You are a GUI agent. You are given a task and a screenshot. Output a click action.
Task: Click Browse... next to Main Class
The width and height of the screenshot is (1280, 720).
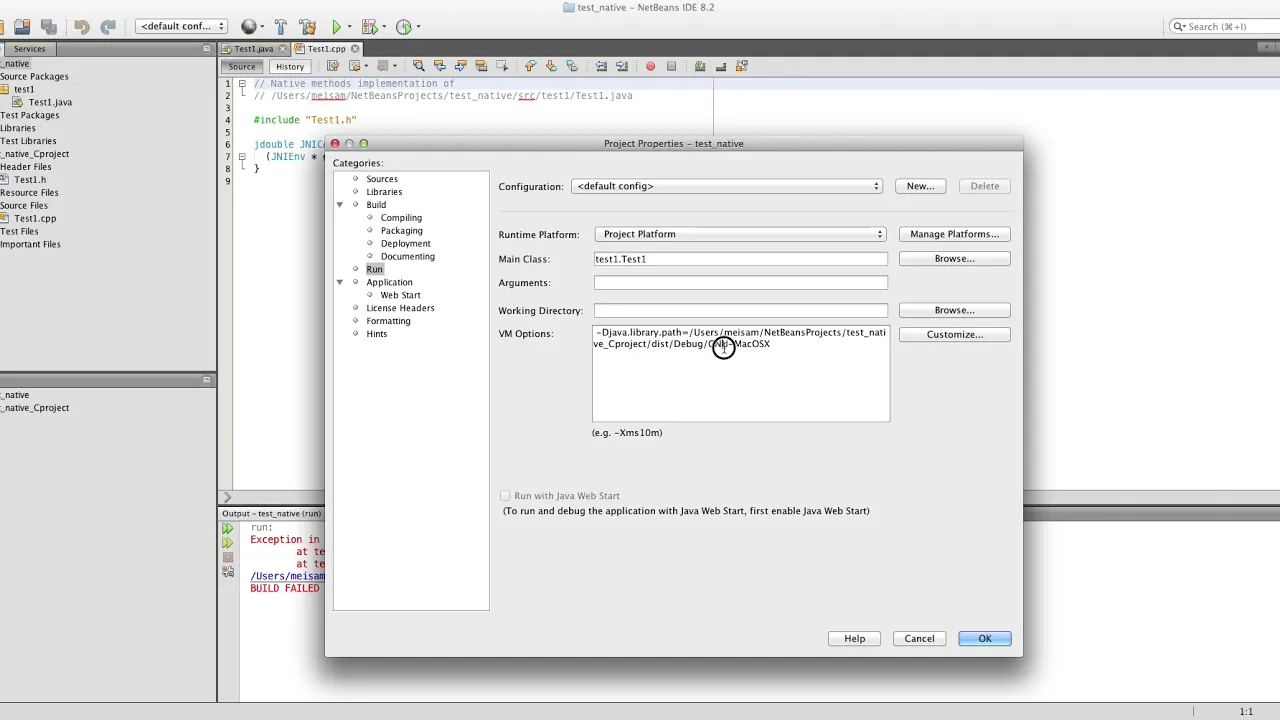954,259
